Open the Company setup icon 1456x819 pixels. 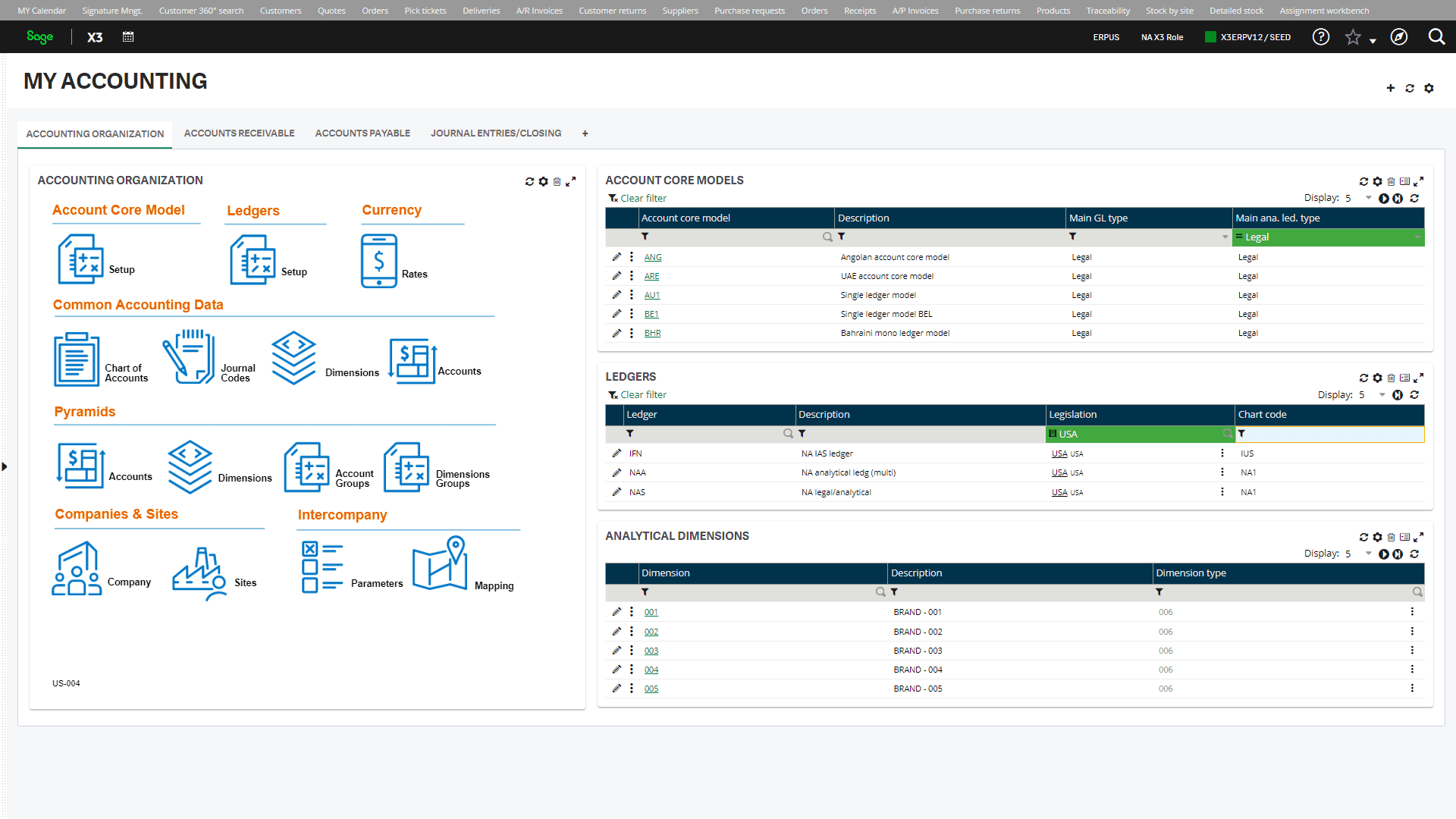click(x=77, y=566)
